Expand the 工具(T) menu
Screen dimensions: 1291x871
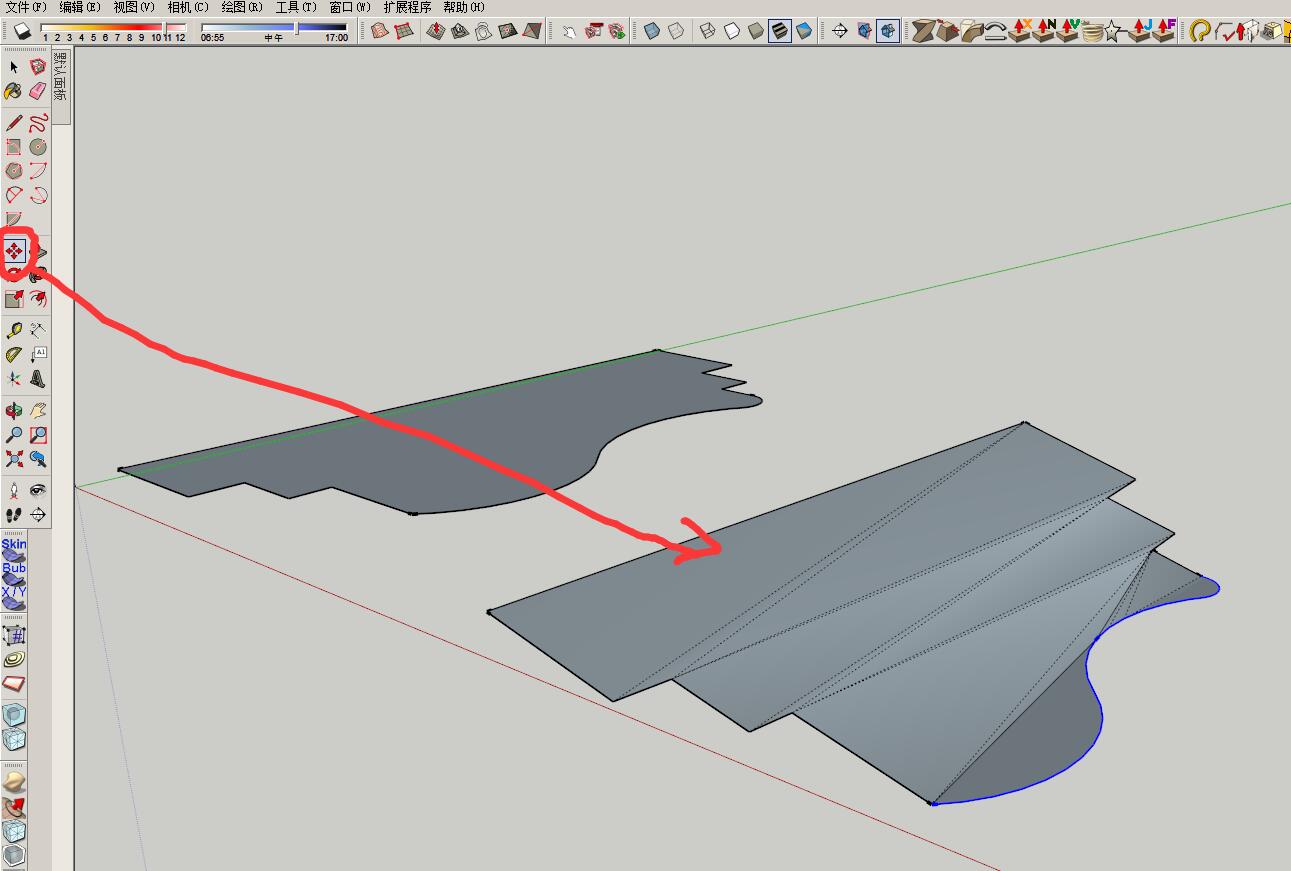296,7
